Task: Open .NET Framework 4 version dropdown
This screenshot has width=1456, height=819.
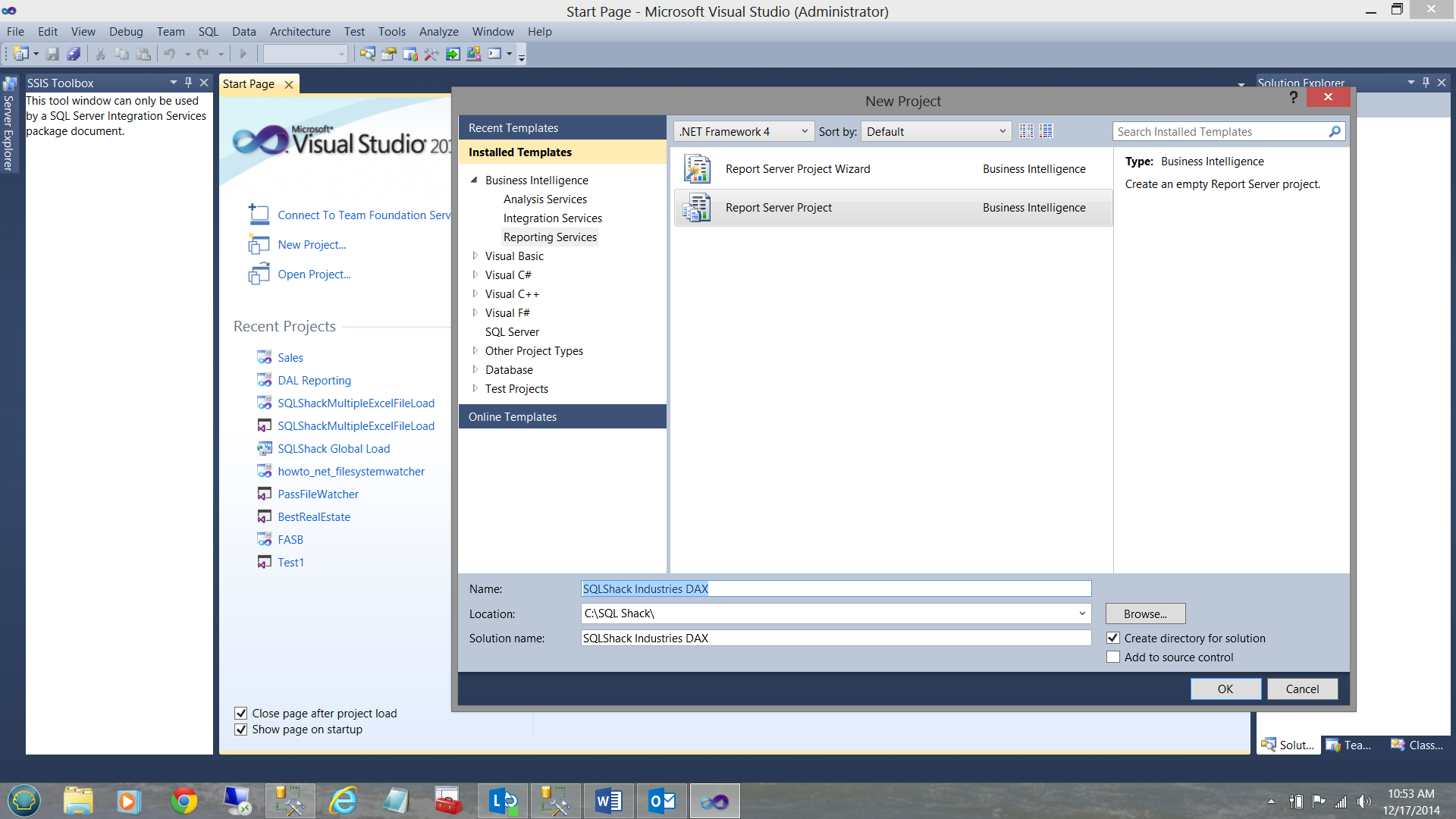Action: [804, 131]
